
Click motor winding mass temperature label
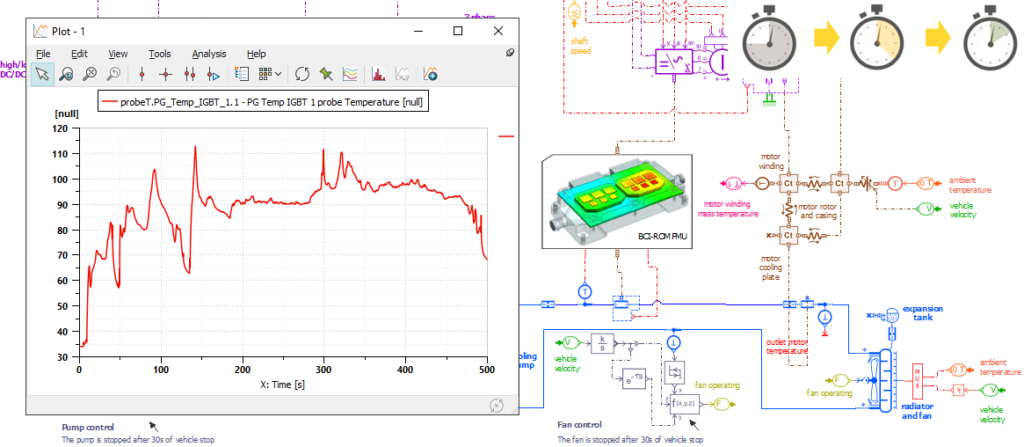pos(729,209)
